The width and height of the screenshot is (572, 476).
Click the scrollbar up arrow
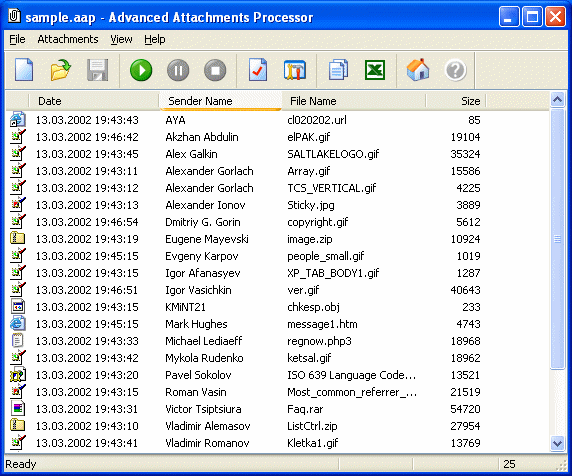557,99
